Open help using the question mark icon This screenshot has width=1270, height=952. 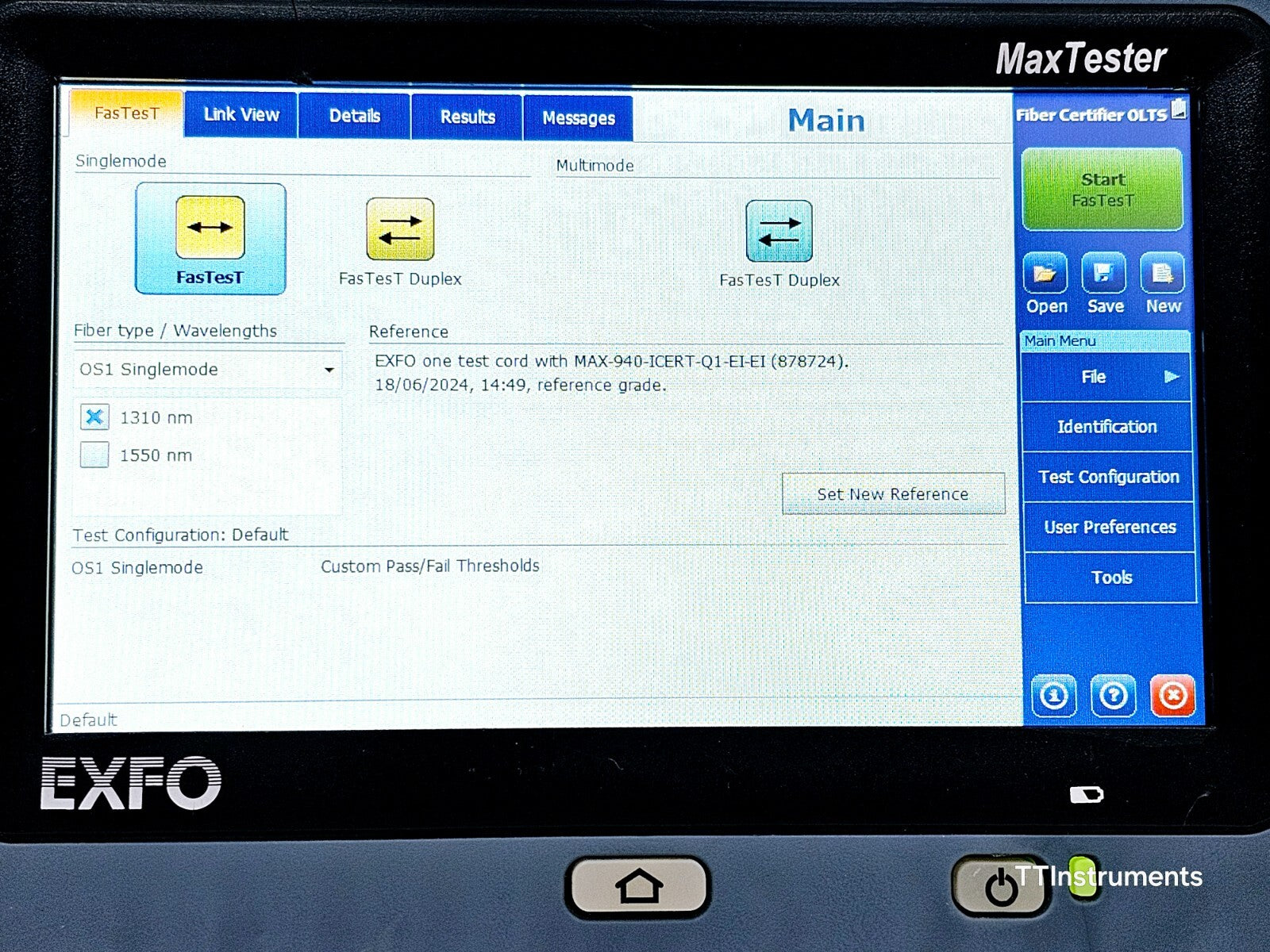[1113, 696]
